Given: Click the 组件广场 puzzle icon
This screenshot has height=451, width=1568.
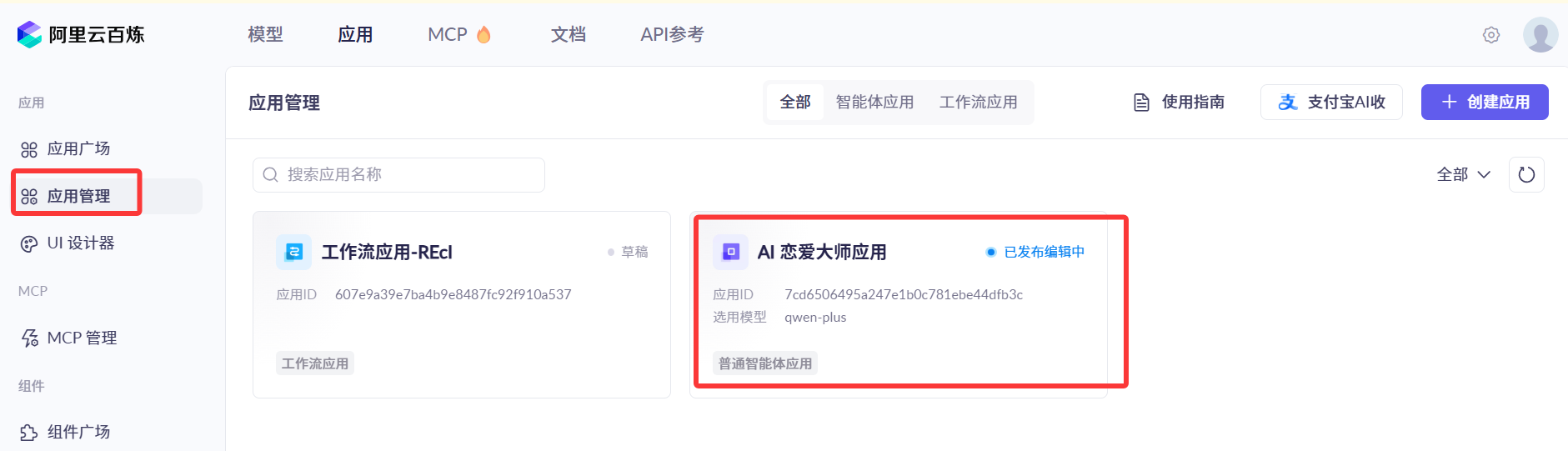Looking at the screenshot, I should 29,432.
